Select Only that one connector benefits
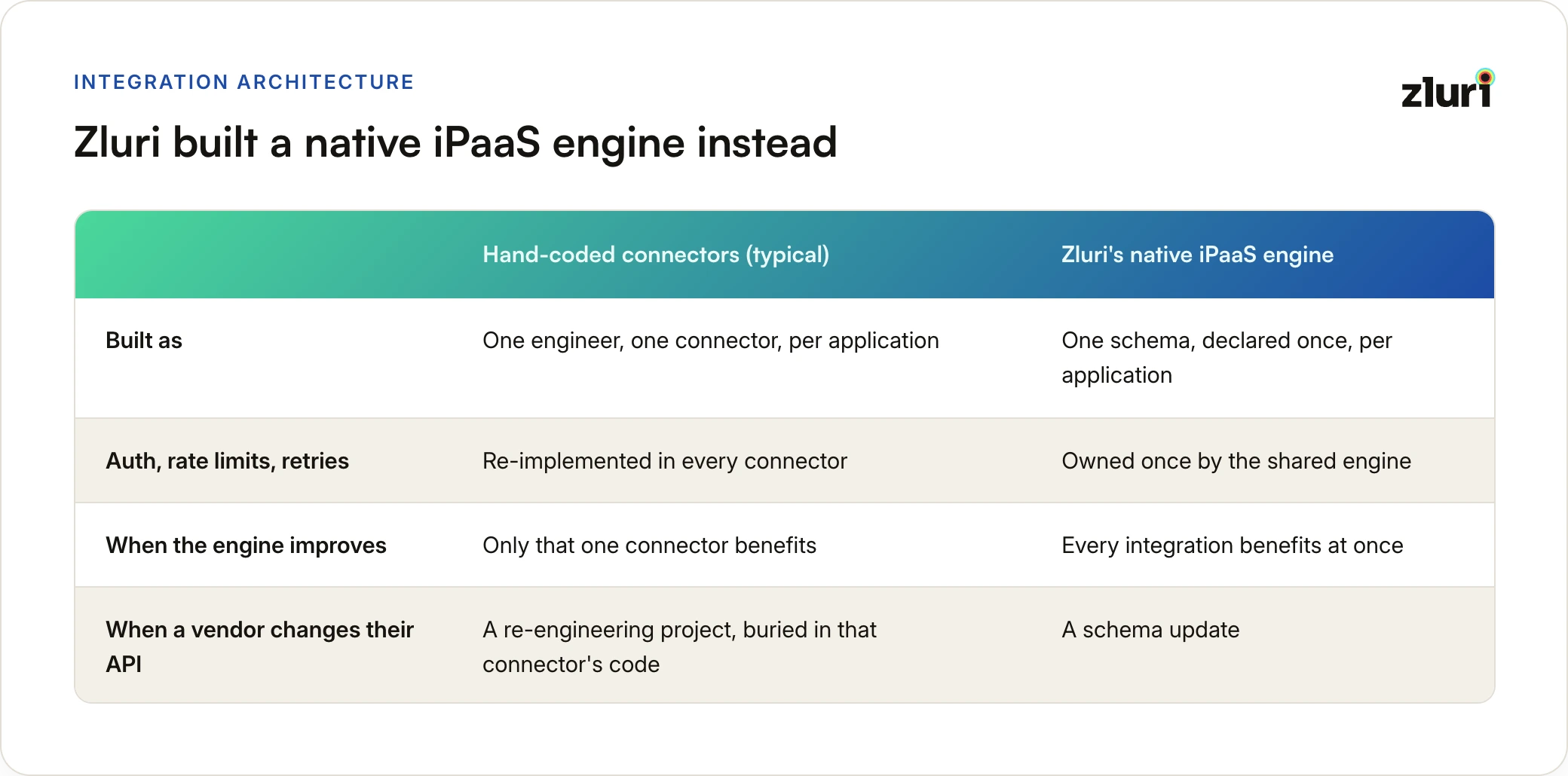Screen dimensions: 1568x776 click(x=649, y=545)
